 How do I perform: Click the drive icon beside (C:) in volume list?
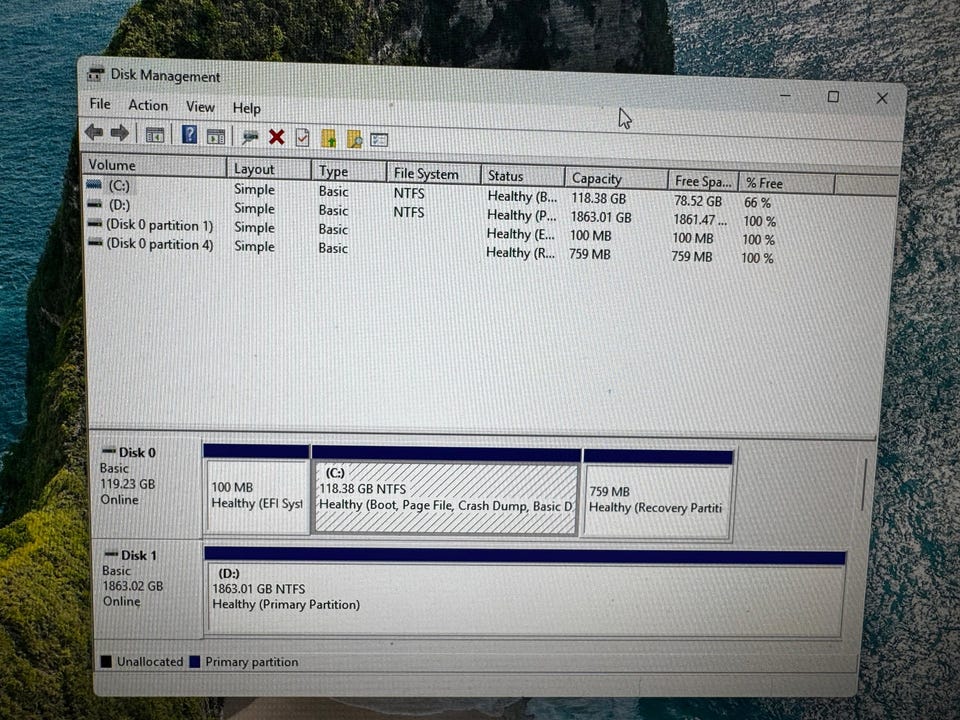coord(94,184)
